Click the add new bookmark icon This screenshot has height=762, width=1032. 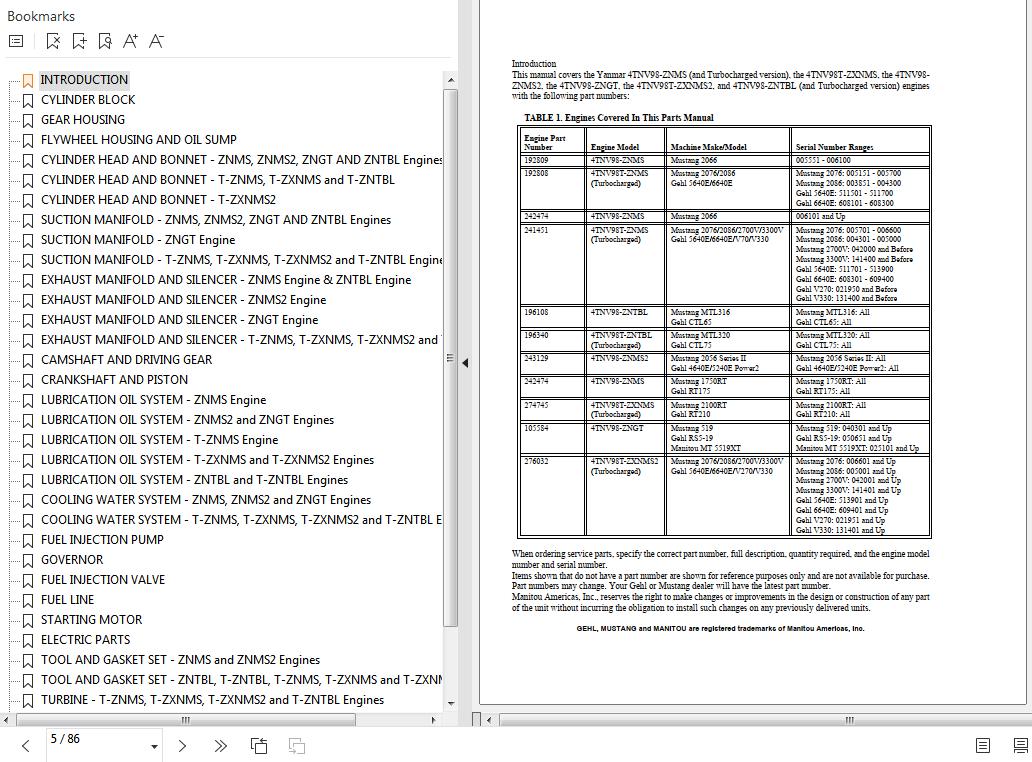click(79, 41)
